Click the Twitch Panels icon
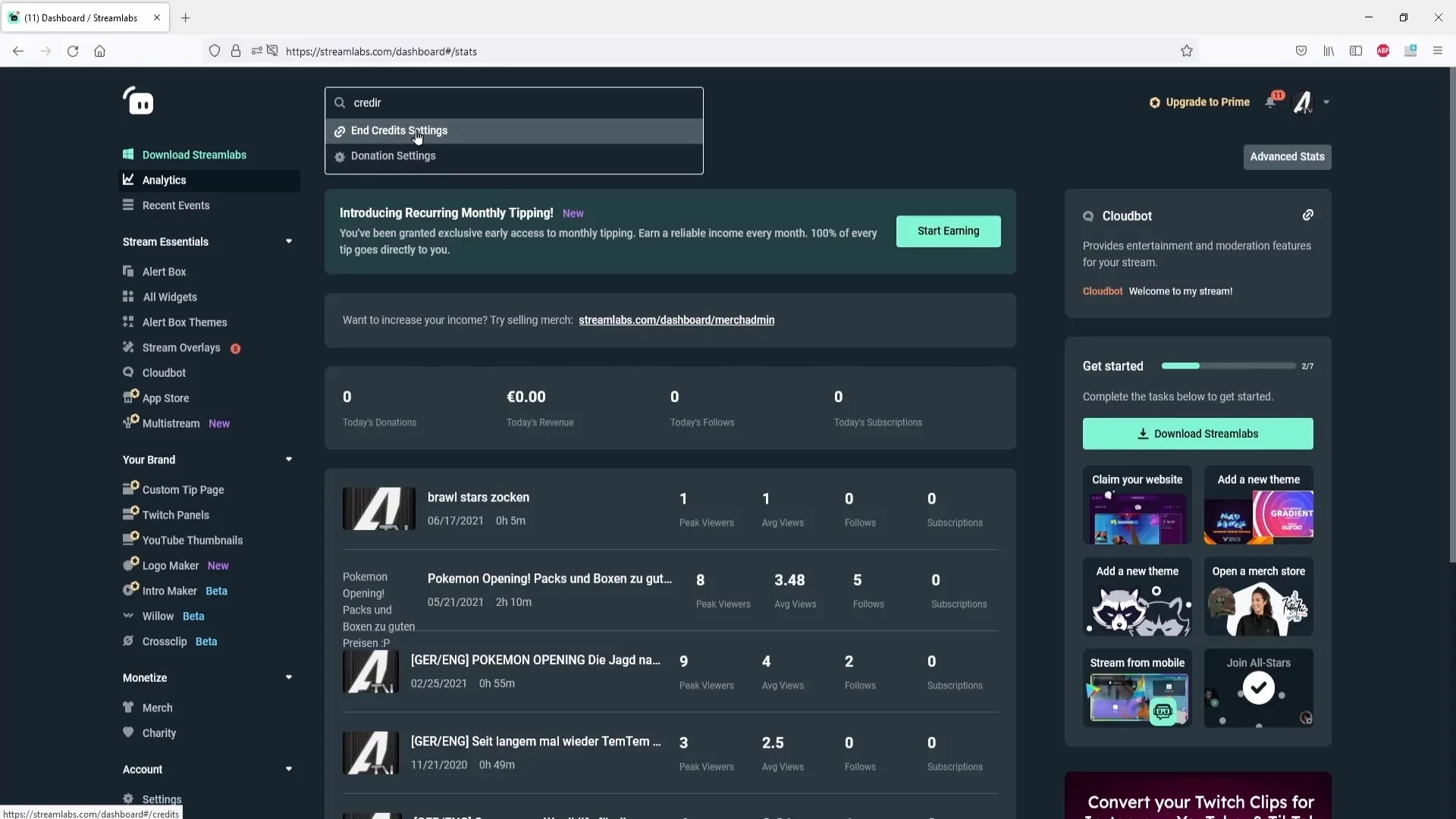This screenshot has width=1456, height=819. (130, 513)
